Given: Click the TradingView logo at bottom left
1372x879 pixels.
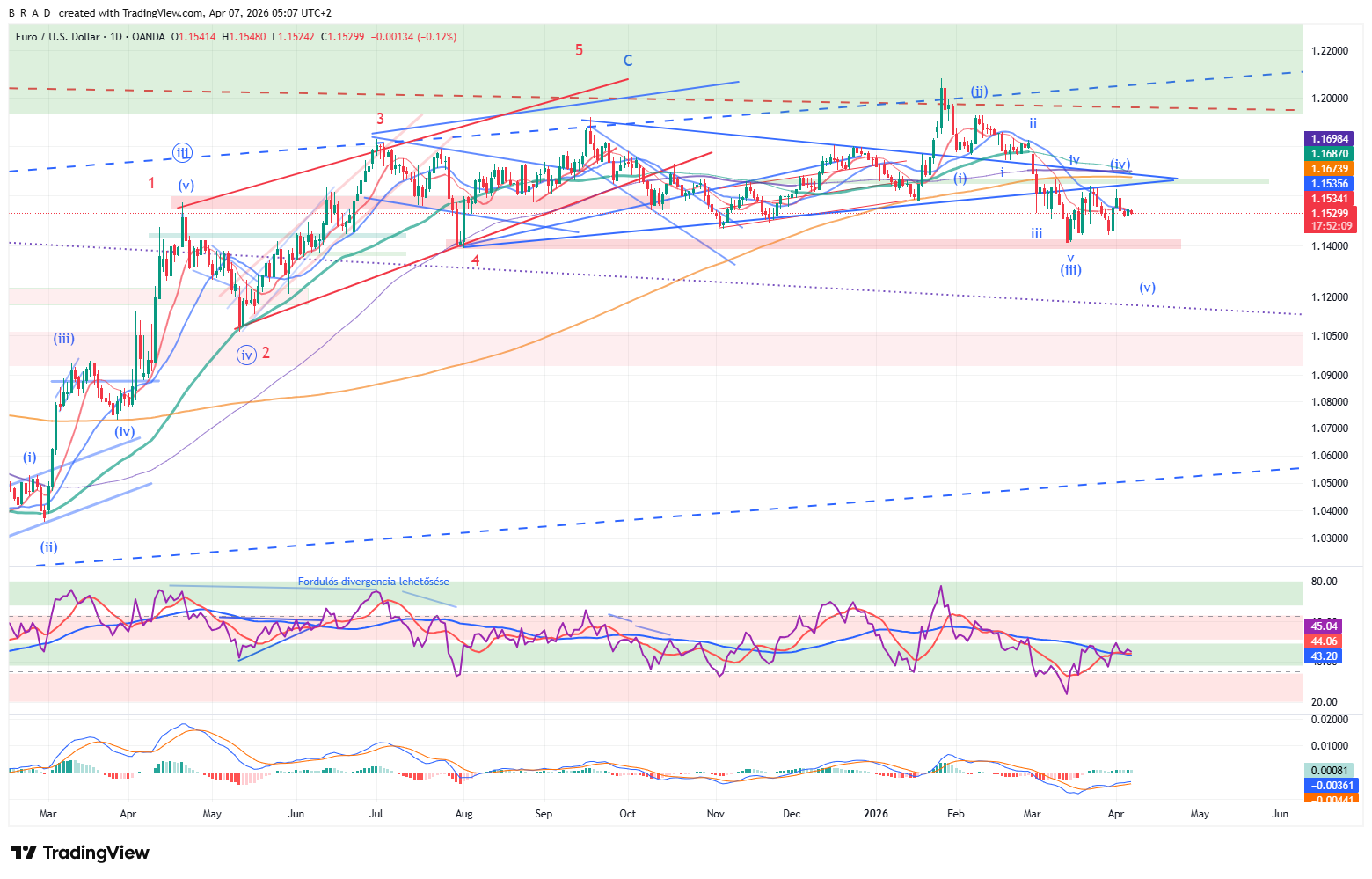Looking at the screenshot, I should (80, 853).
